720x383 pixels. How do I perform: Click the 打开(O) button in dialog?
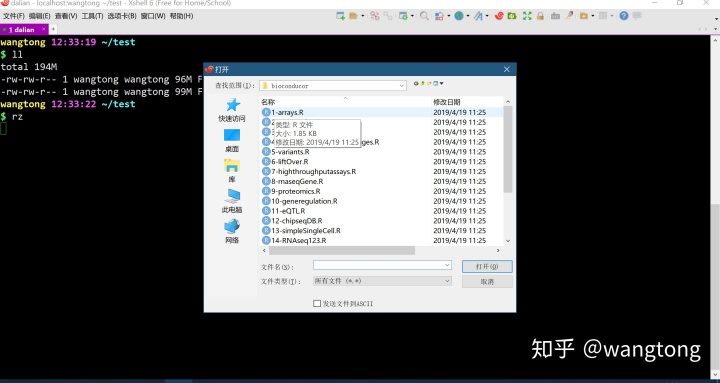pos(487,266)
